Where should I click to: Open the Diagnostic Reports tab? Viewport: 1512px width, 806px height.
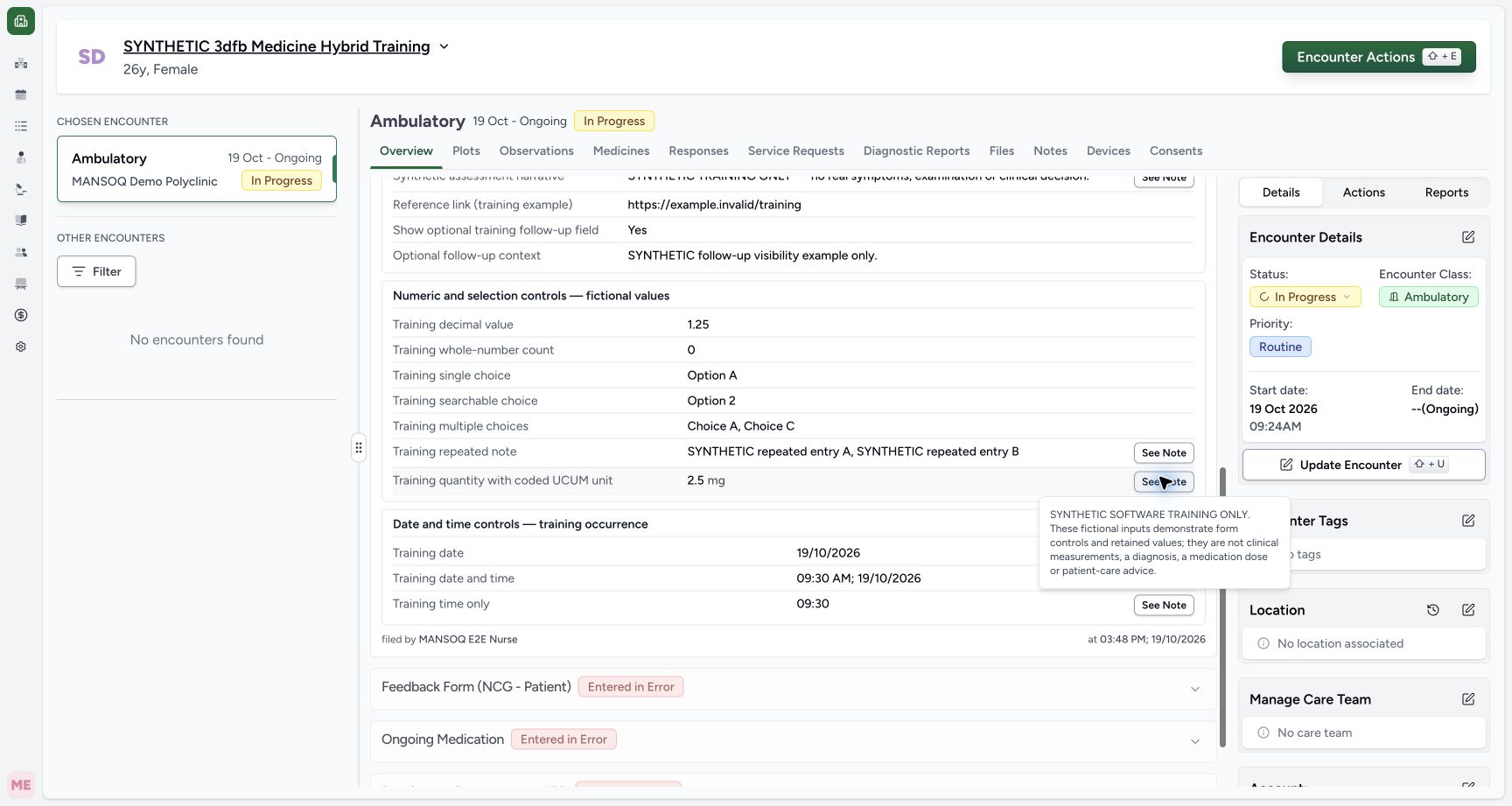(916, 151)
